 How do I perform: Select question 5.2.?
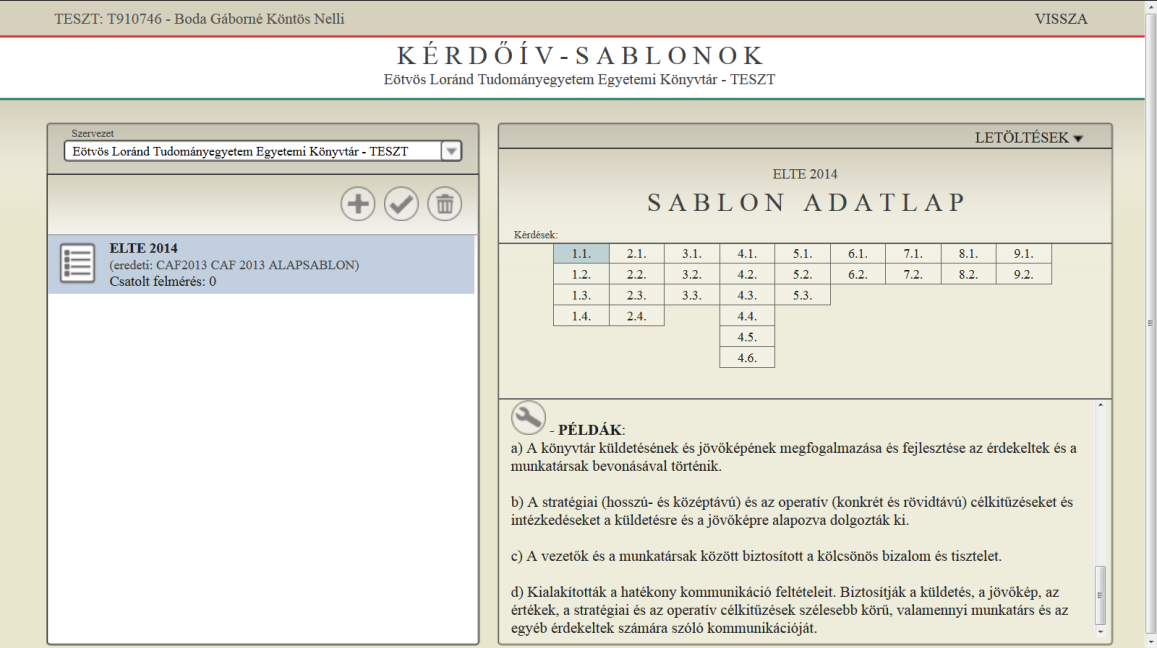pyautogui.click(x=803, y=275)
